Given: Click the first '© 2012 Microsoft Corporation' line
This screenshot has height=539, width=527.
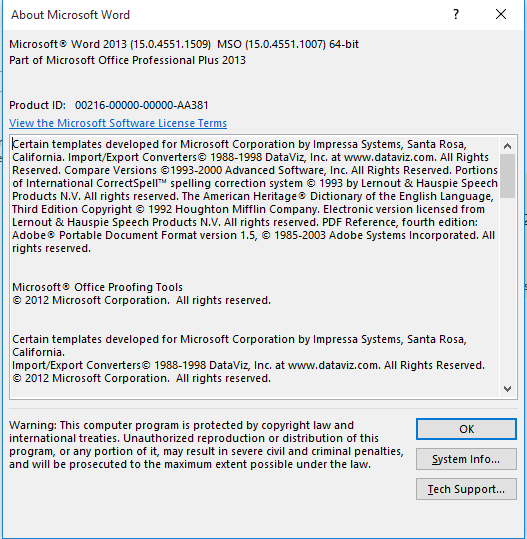Looking at the screenshot, I should click(142, 300).
